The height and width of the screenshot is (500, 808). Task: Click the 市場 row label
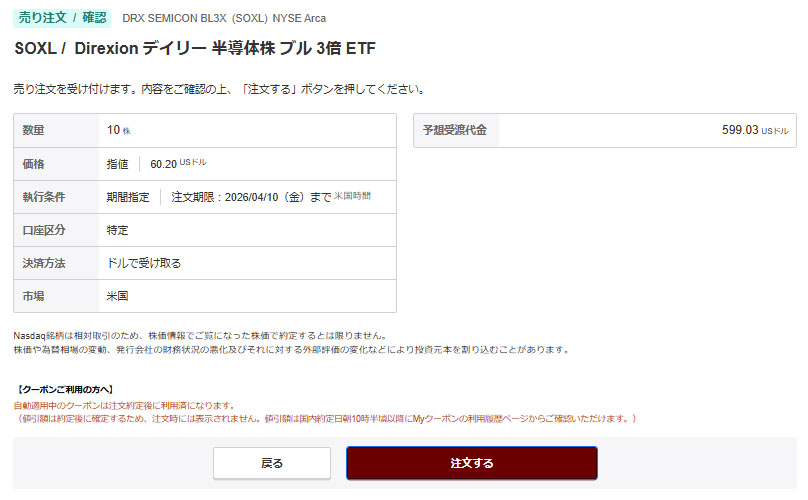click(x=34, y=296)
